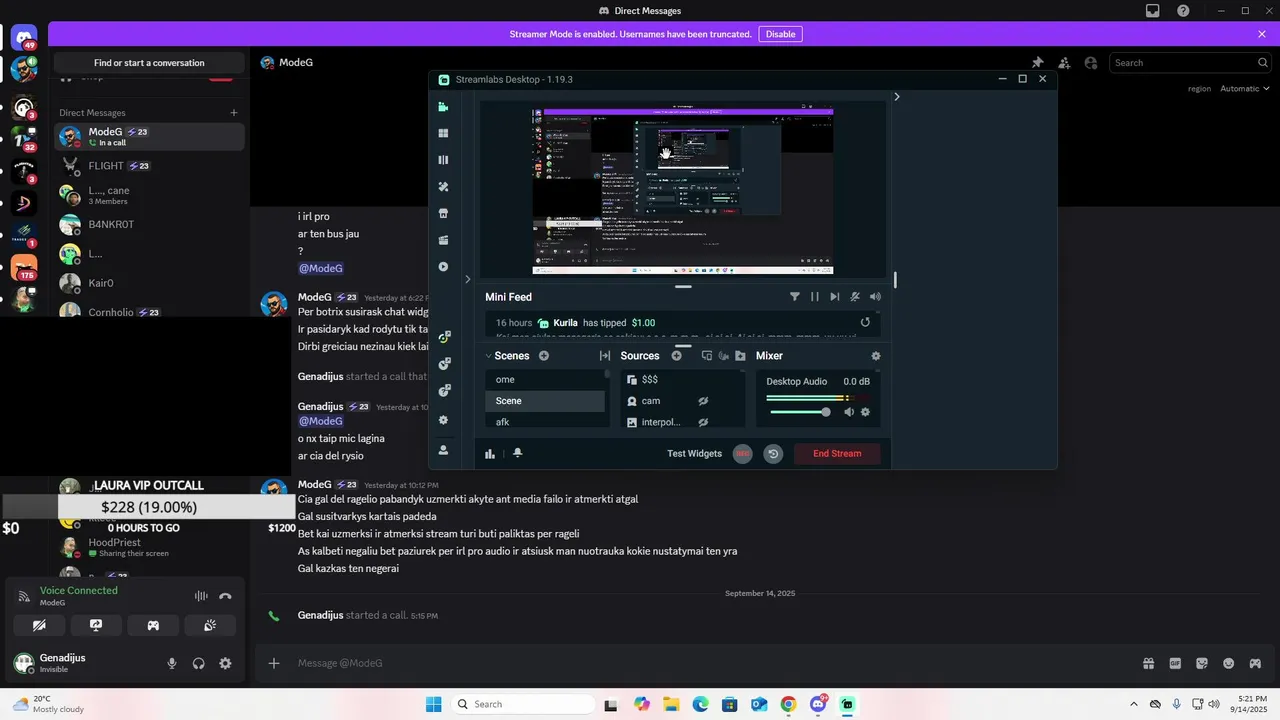
Task: Open the emoji picker in message bar
Action: [1228, 663]
